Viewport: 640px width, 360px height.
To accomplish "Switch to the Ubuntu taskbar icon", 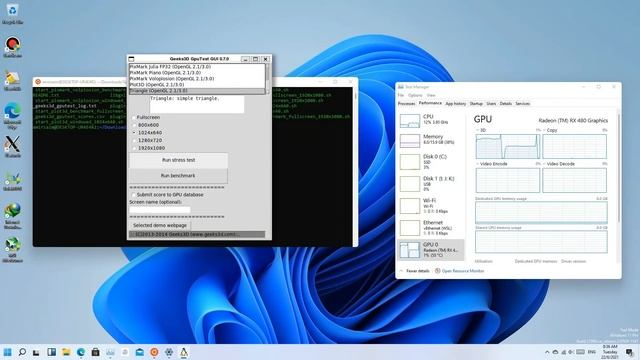I will (154, 352).
